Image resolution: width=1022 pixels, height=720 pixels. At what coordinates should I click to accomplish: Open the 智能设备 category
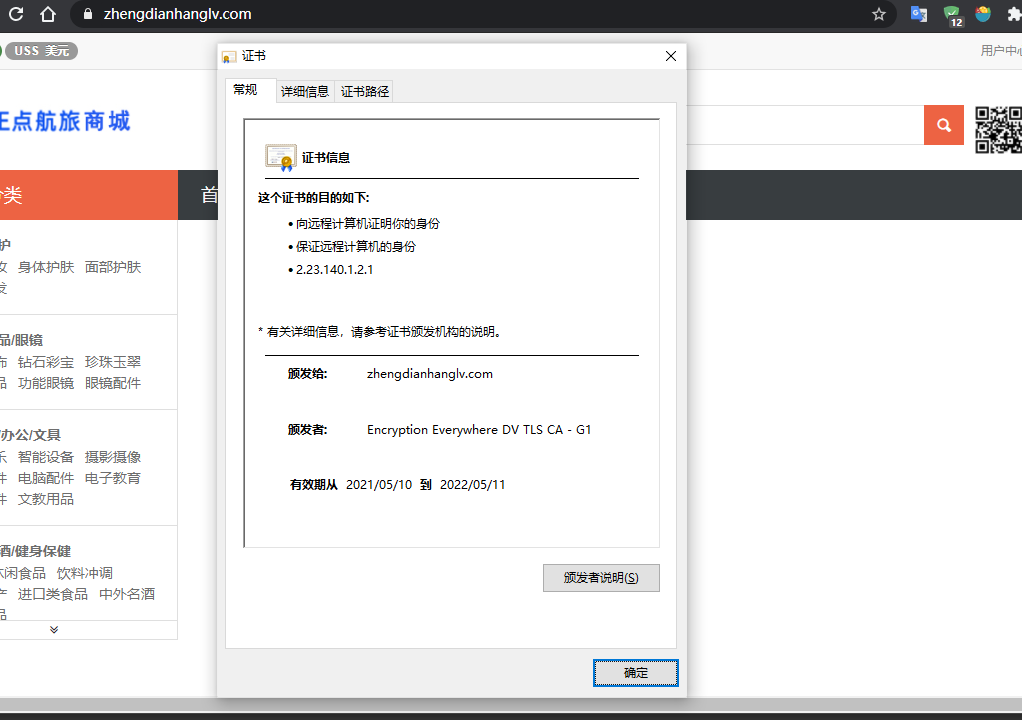pos(46,457)
